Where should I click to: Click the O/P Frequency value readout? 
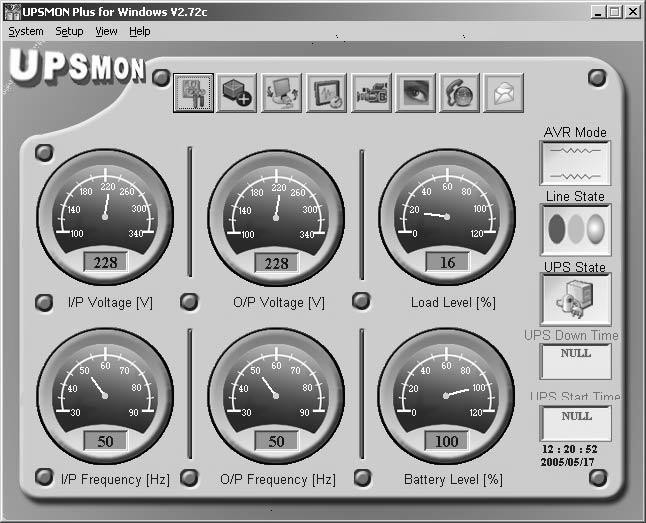(x=276, y=442)
